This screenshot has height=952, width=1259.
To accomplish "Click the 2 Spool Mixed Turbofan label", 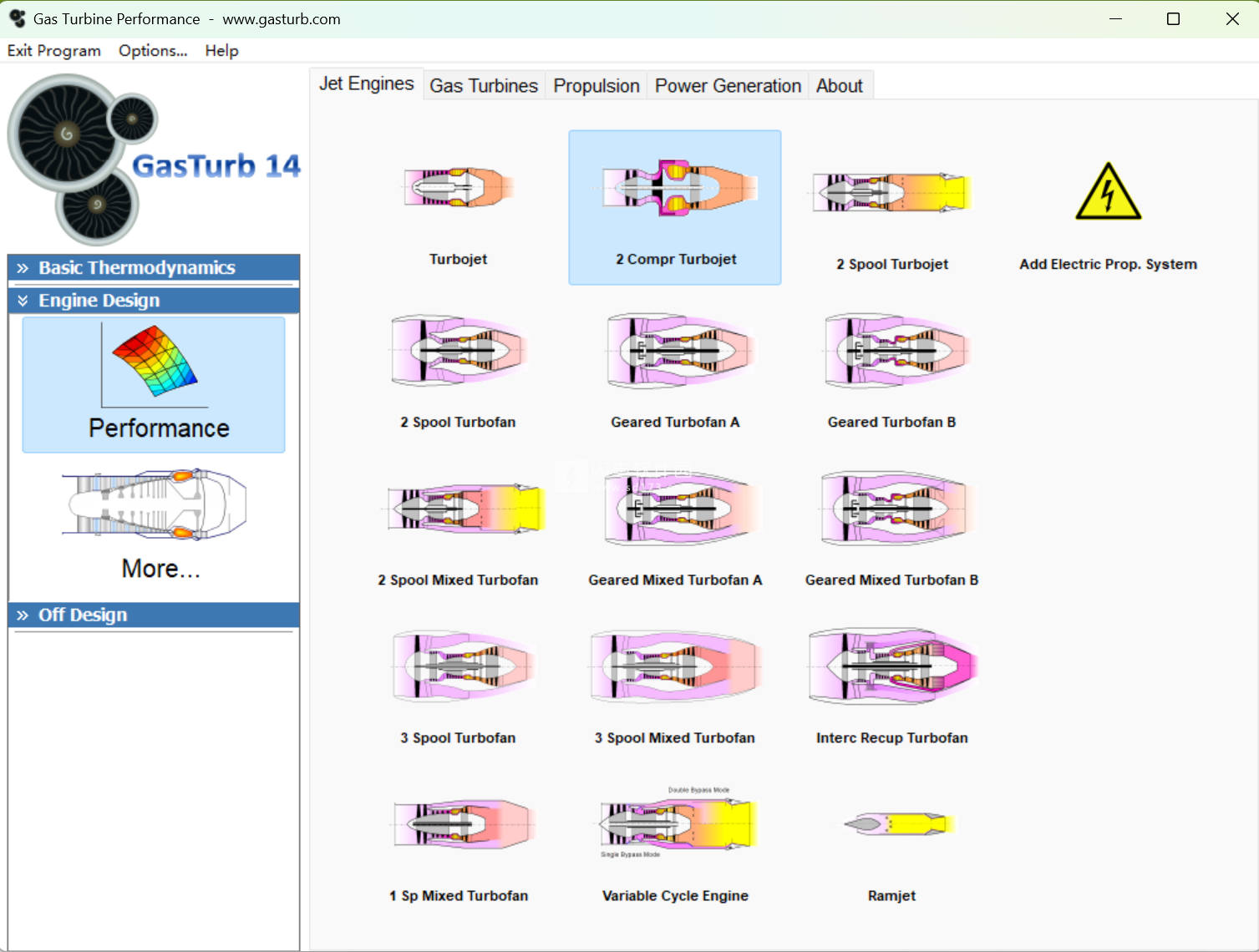I will 458,580.
